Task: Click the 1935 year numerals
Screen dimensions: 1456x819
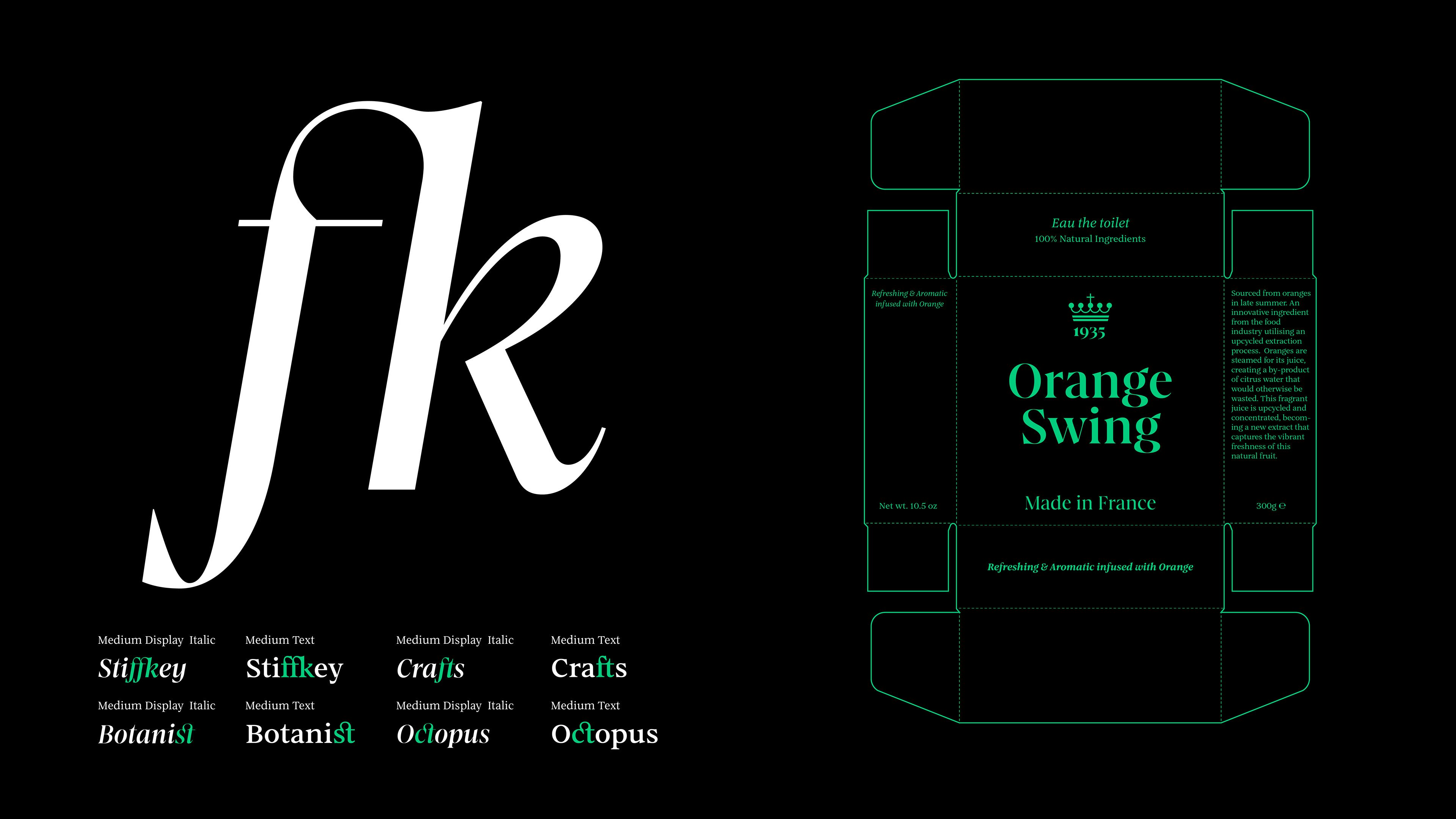Action: 1089,333
